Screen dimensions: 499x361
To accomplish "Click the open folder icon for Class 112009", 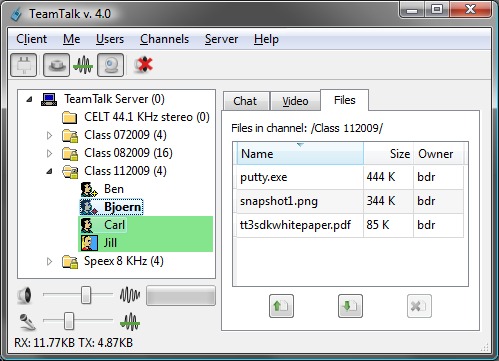I will [x=70, y=171].
